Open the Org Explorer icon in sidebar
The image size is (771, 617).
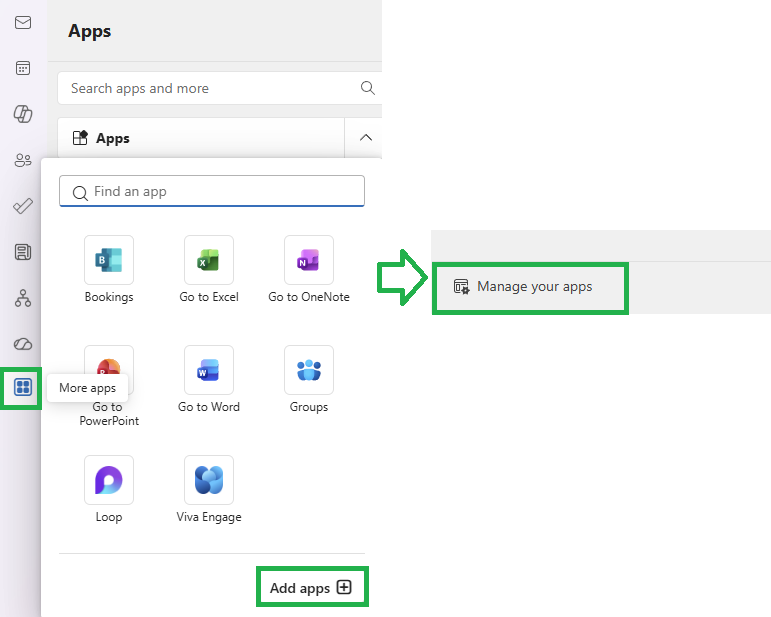click(x=23, y=298)
